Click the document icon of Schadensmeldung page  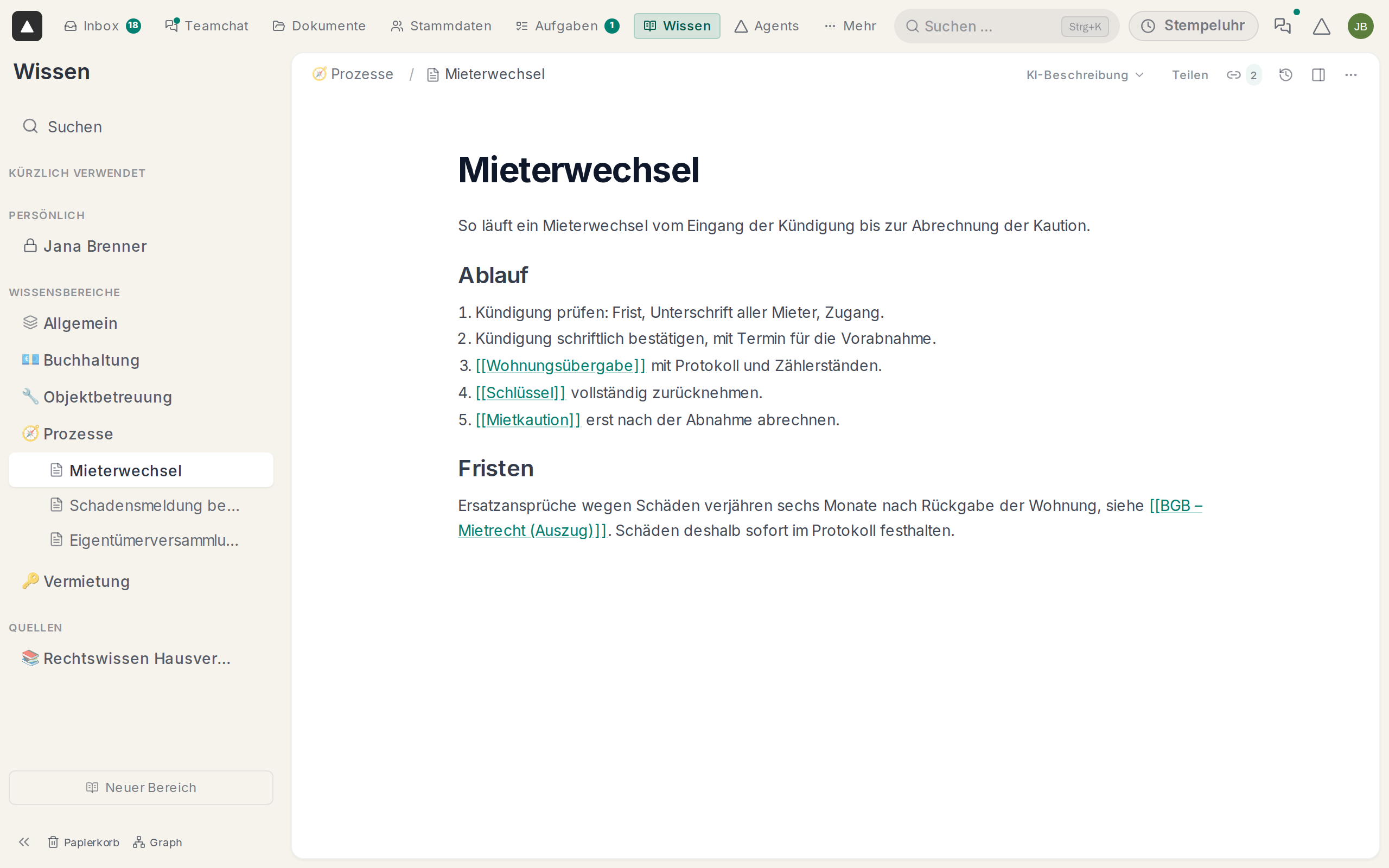(56, 505)
